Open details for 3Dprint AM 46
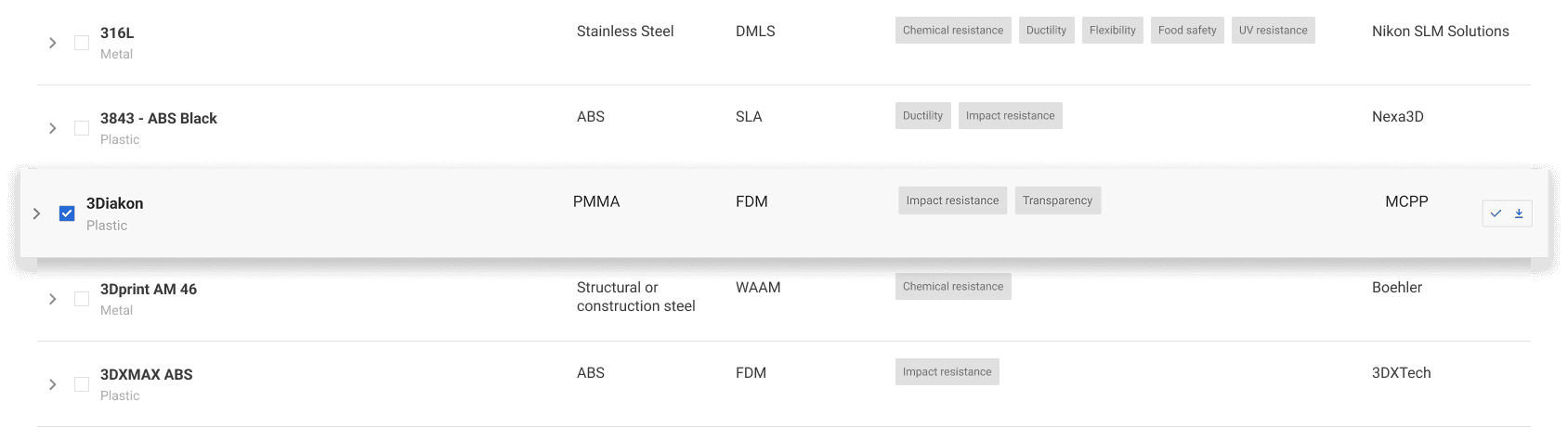 [x=53, y=299]
